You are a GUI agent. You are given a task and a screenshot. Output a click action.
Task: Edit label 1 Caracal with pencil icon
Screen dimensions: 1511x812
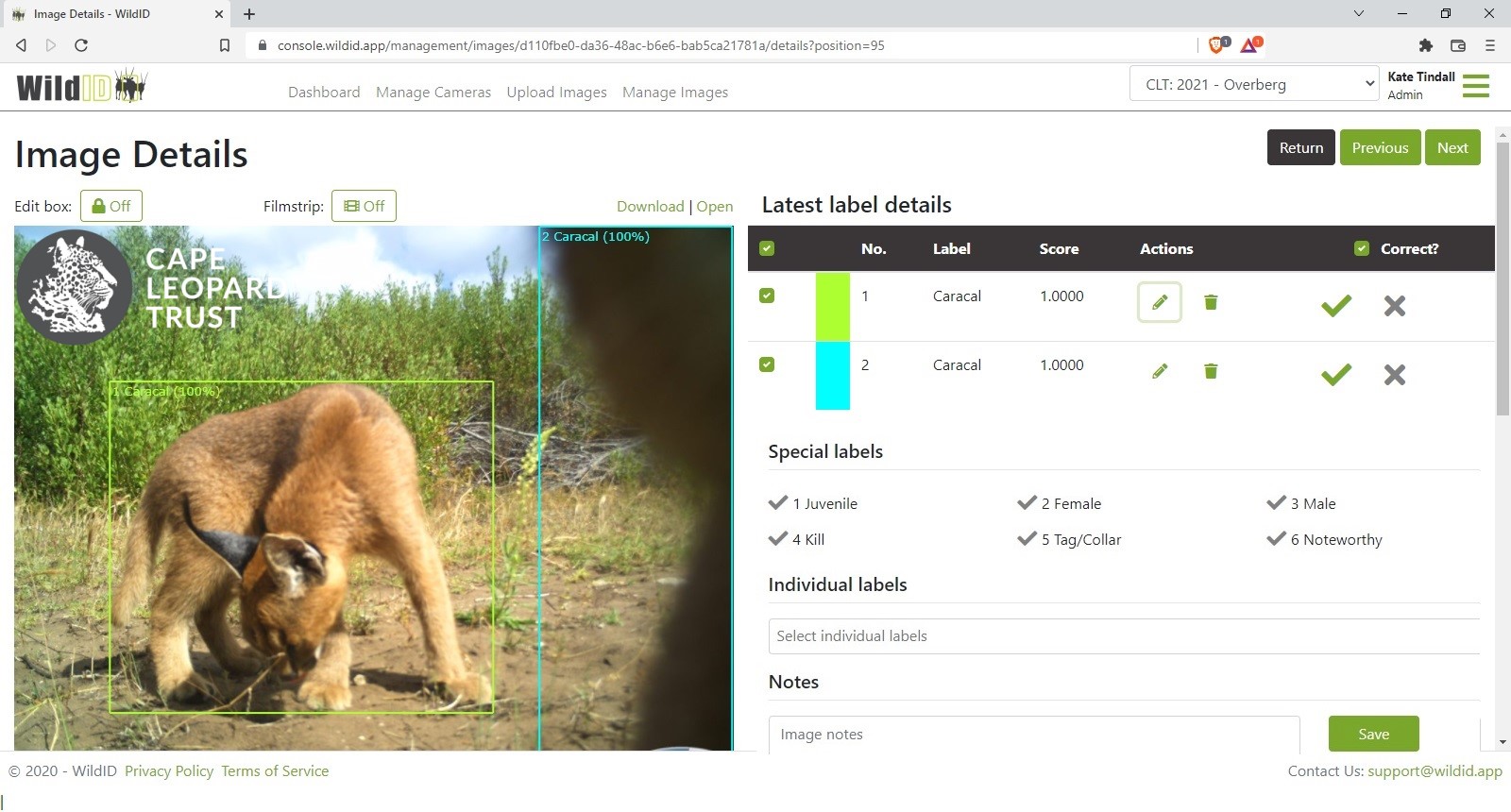pos(1160,302)
